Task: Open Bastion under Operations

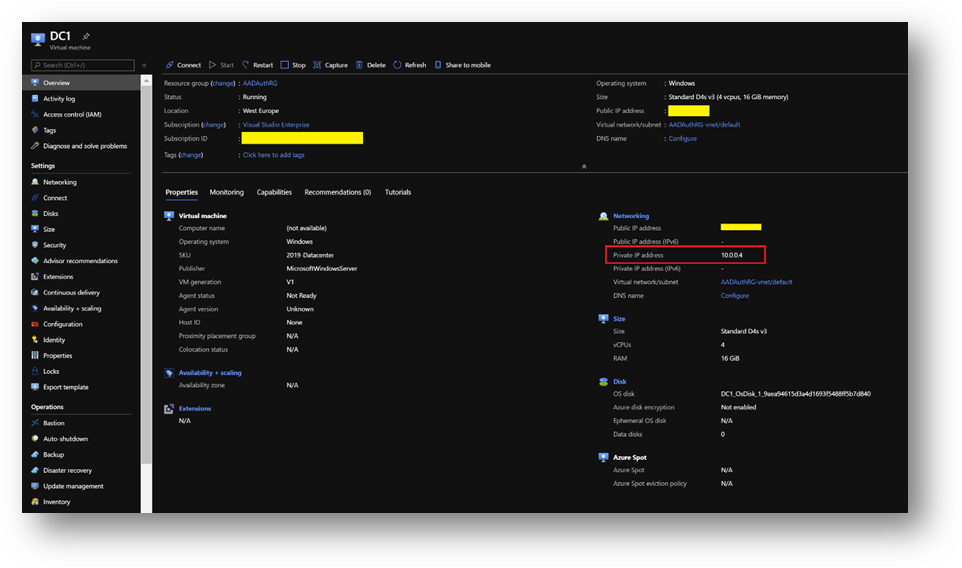Action: tap(54, 423)
